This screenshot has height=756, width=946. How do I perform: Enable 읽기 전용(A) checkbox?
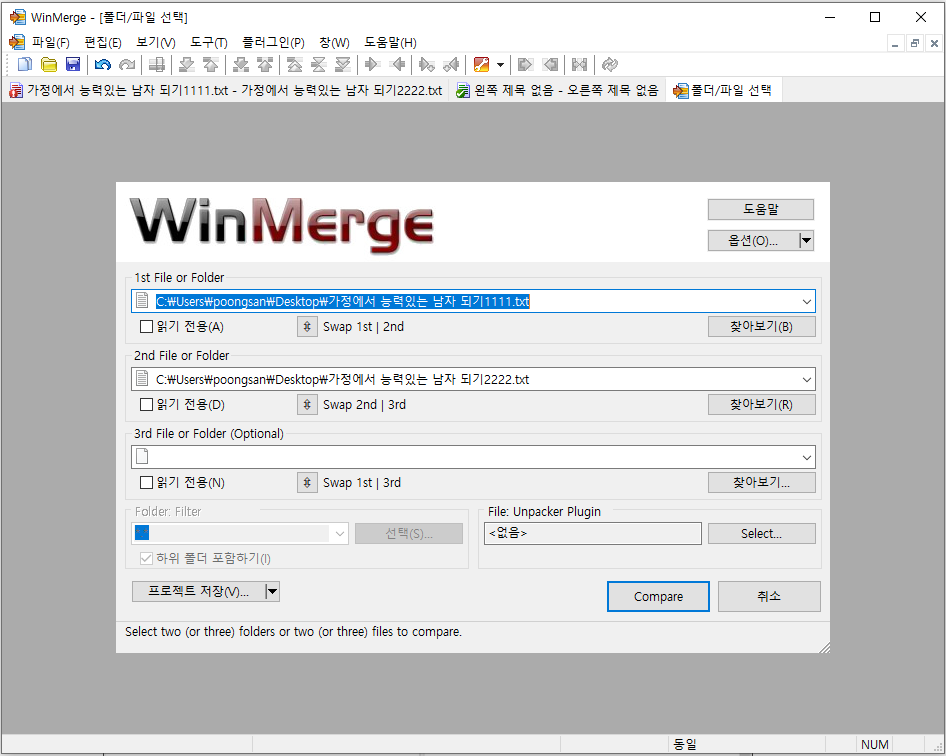pos(146,327)
